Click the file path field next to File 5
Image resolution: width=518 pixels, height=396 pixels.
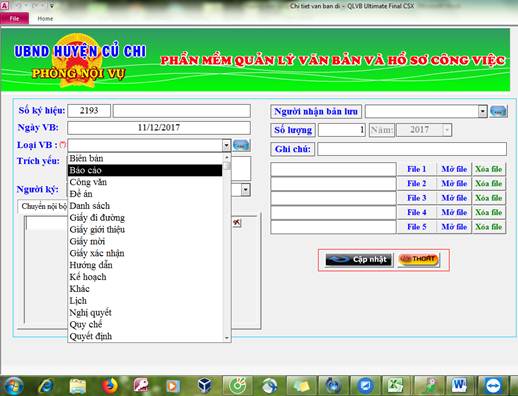(x=333, y=227)
